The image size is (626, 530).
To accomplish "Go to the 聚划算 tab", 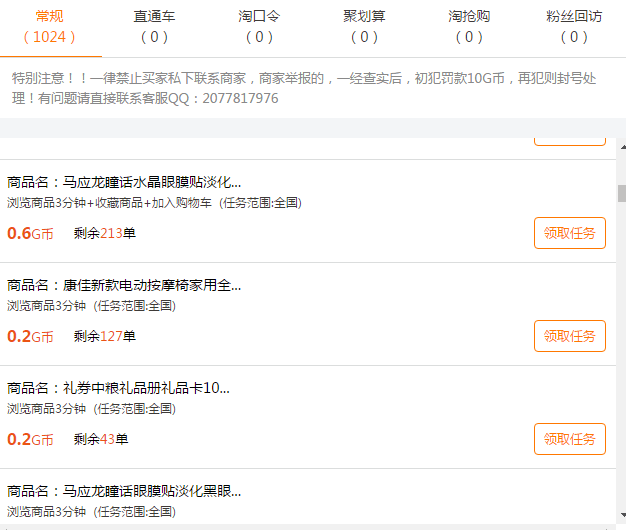I will point(363,27).
